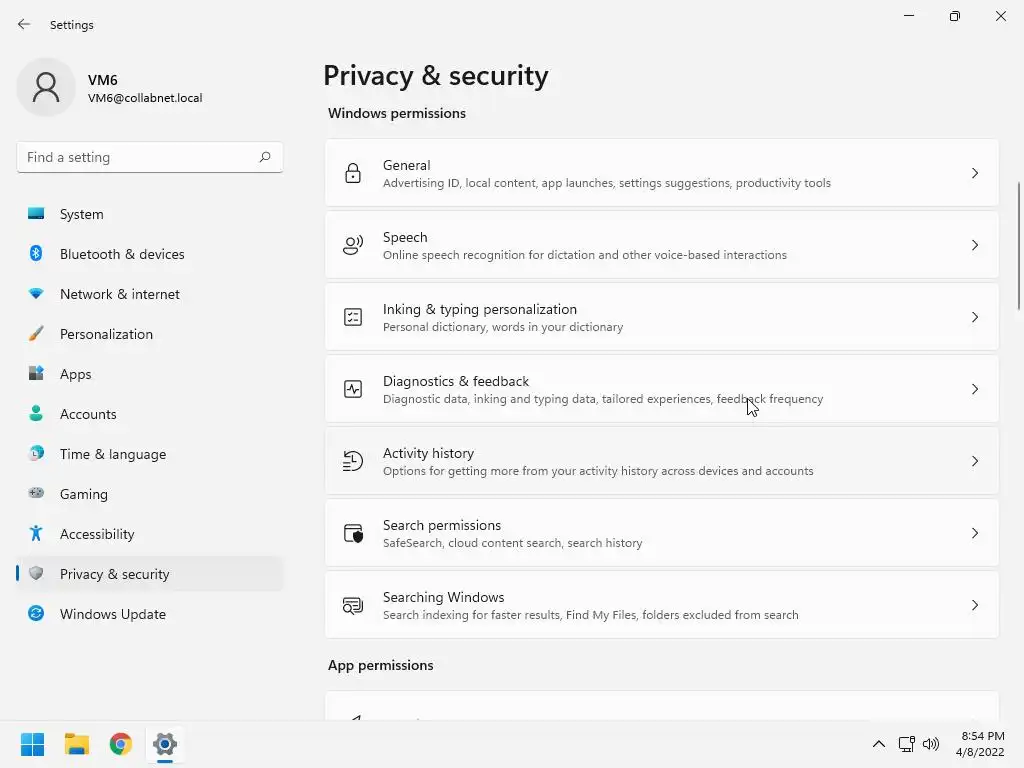Click the File Explorer taskbar icon
Screen dimensions: 1024x768
tap(77, 744)
